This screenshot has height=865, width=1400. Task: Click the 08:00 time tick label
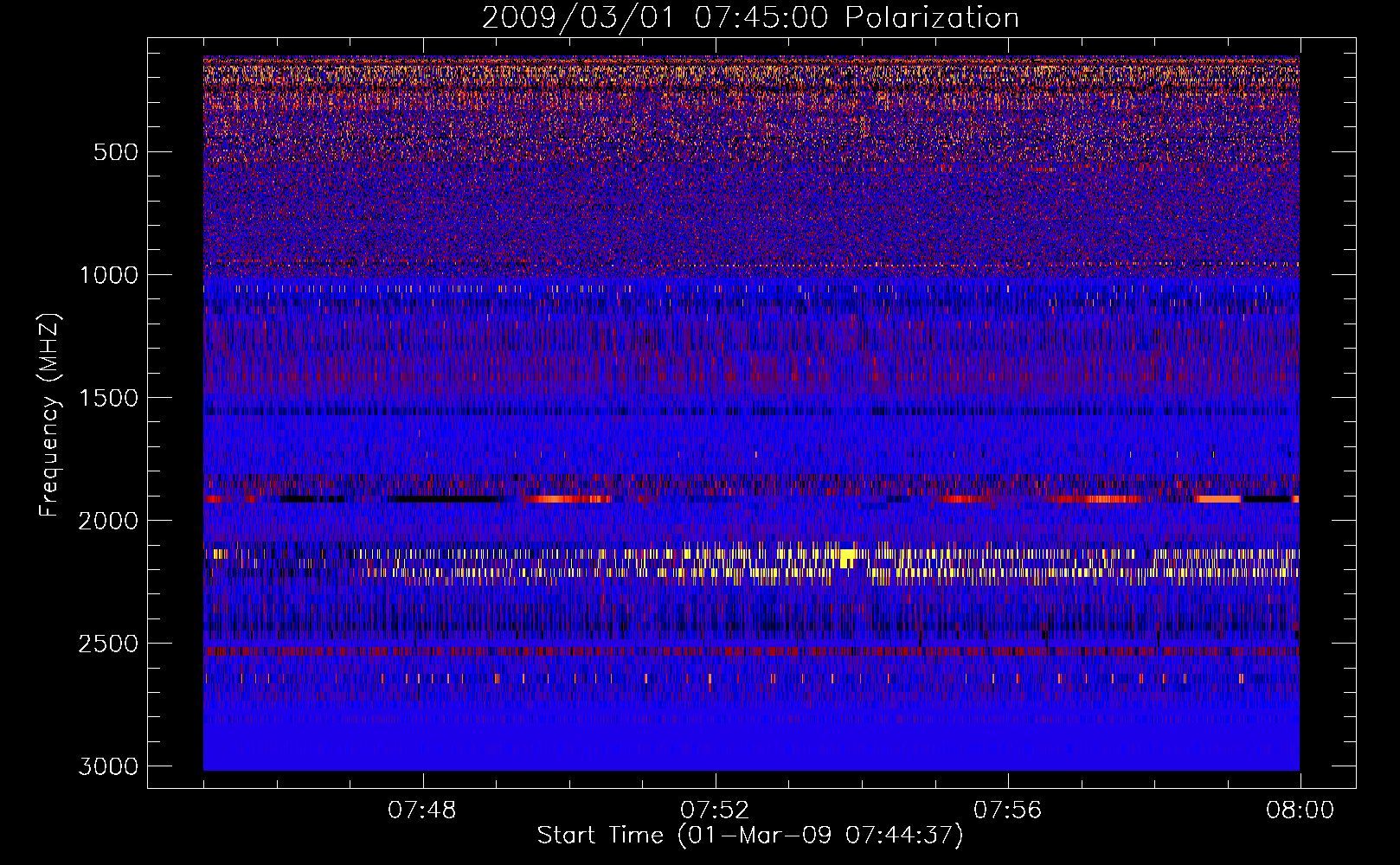pyautogui.click(x=1300, y=811)
